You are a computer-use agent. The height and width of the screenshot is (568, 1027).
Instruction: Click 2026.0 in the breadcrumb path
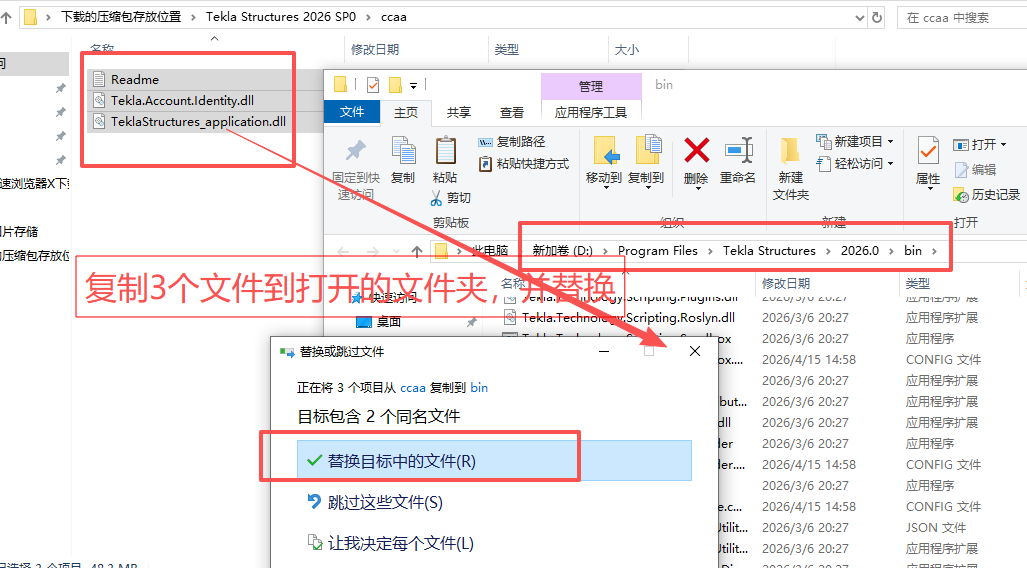859,251
